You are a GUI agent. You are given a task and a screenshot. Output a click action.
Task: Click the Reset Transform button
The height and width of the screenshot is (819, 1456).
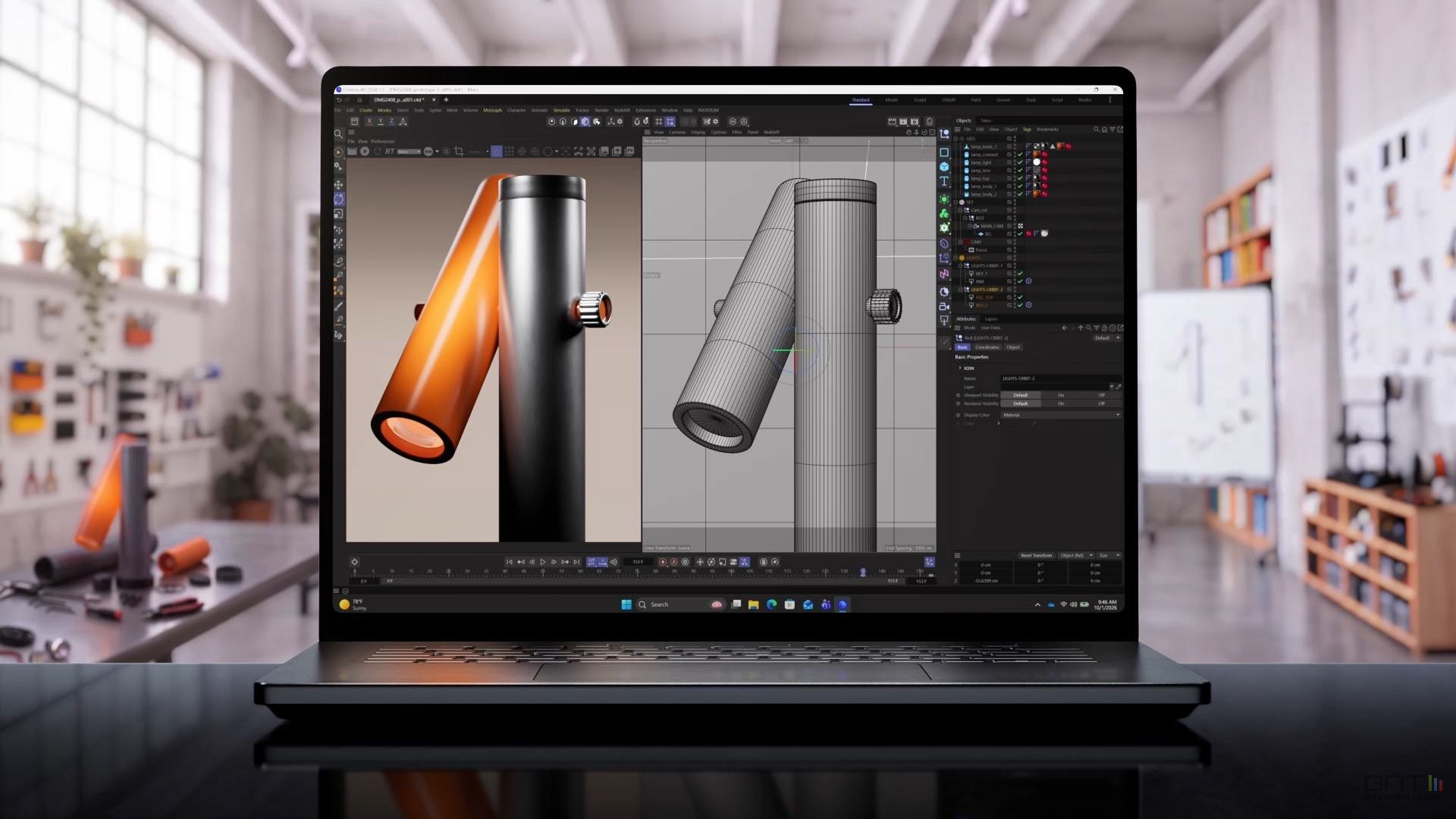1036,555
